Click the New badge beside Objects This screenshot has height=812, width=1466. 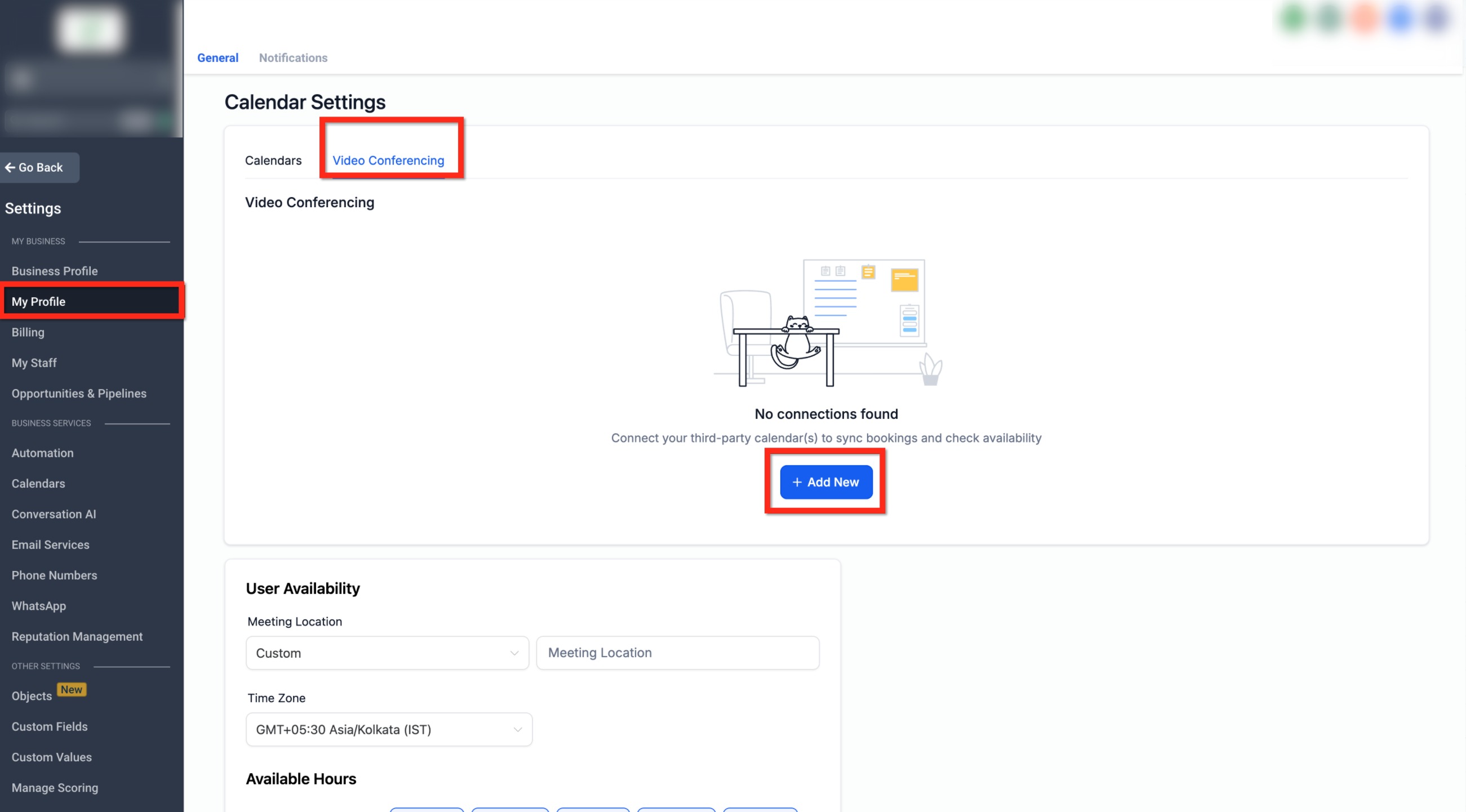[71, 689]
